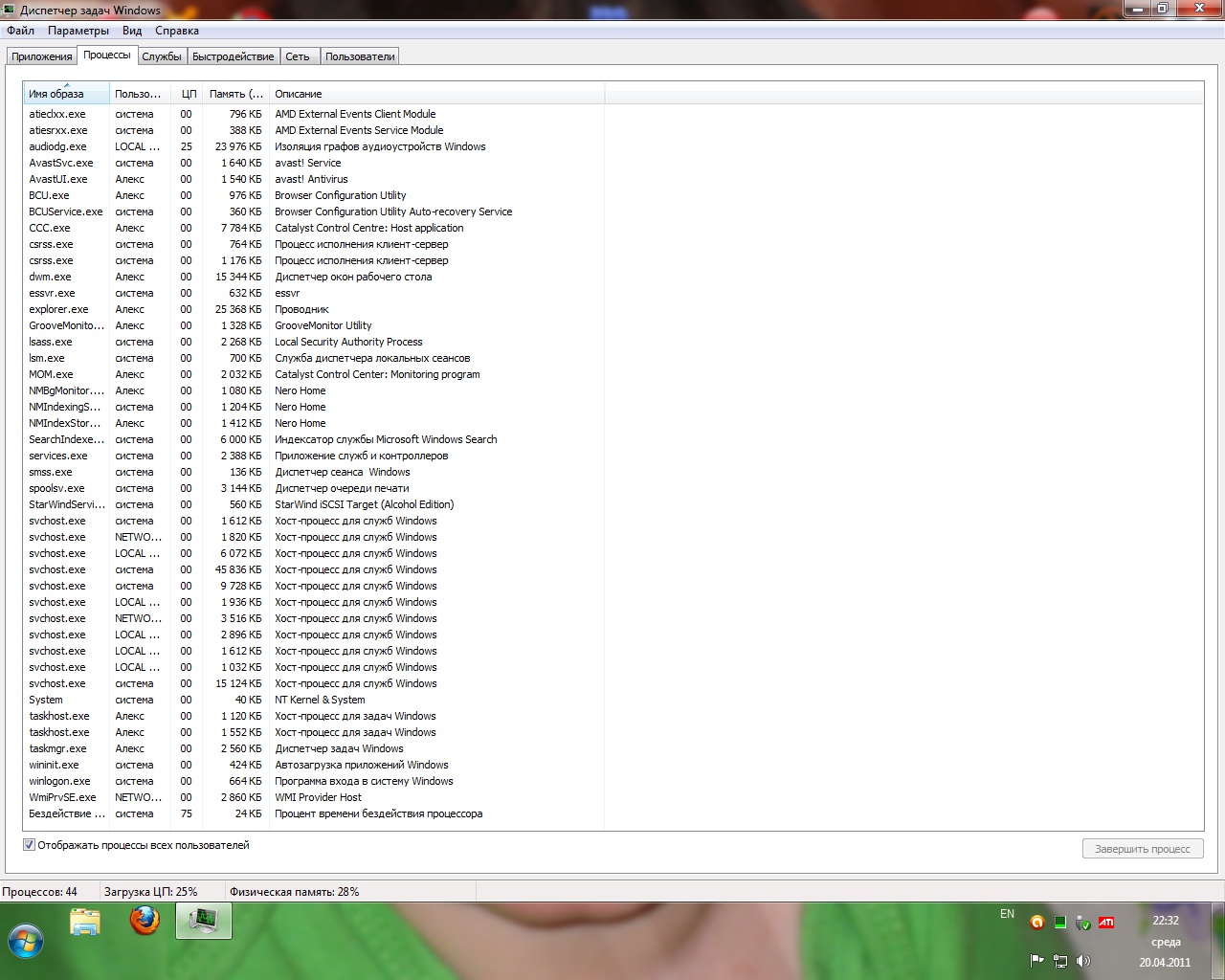Click 'StarWind iSCSI Target (Alcohol Edition)' description
Viewport: 1225px width, 980px height.
pos(365,504)
